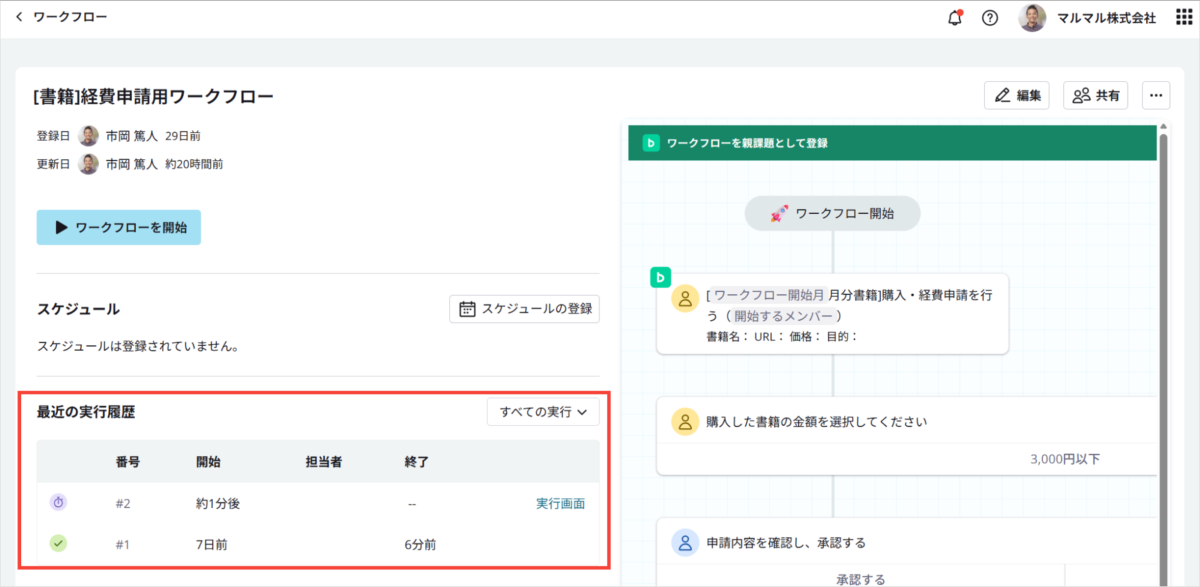Click the 最近の実行履歴 heading
The image size is (1200, 587).
tap(85, 411)
